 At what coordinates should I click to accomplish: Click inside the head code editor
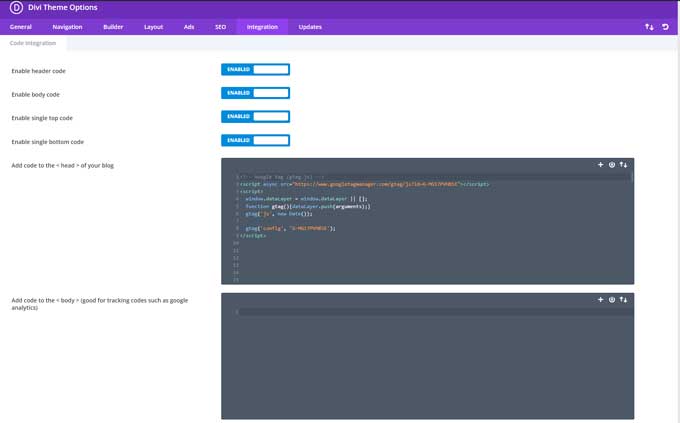coord(428,221)
